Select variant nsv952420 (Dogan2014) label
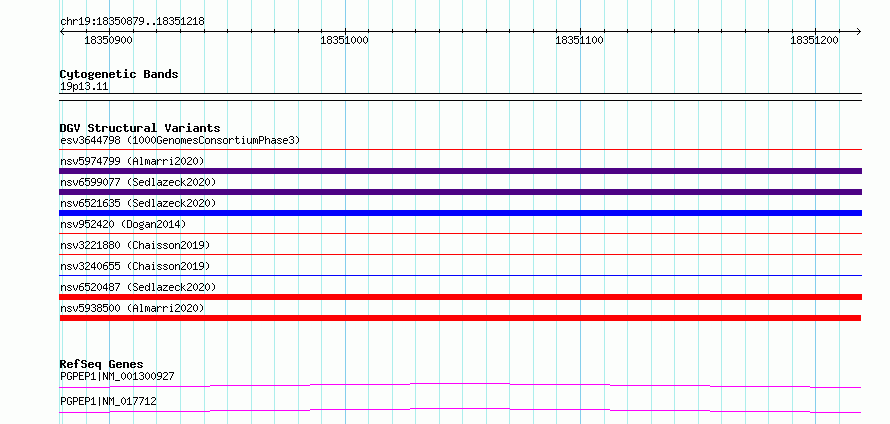Viewport: 890px width, 424px height. [x=123, y=224]
